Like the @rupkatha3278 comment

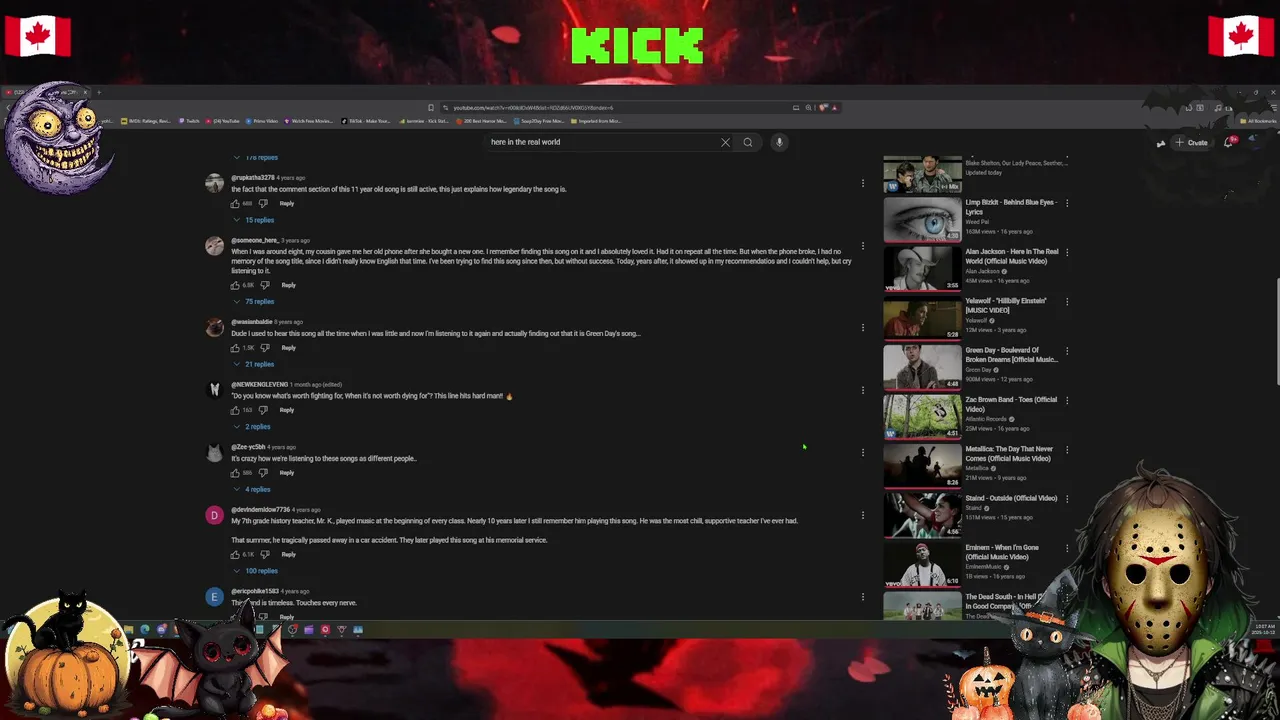click(236, 204)
